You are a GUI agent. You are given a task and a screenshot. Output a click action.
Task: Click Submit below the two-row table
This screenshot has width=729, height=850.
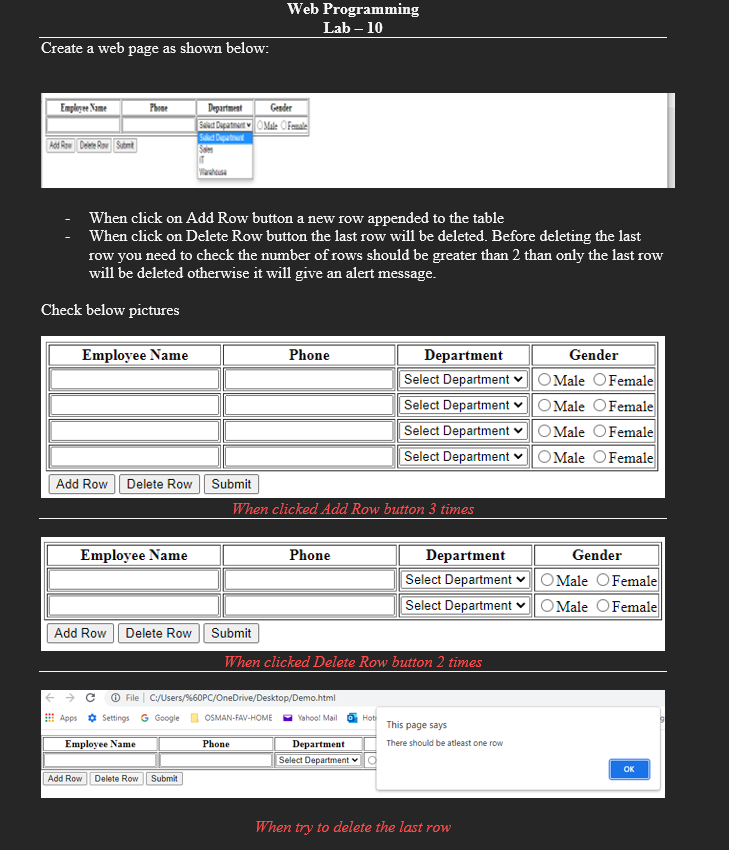coord(231,633)
